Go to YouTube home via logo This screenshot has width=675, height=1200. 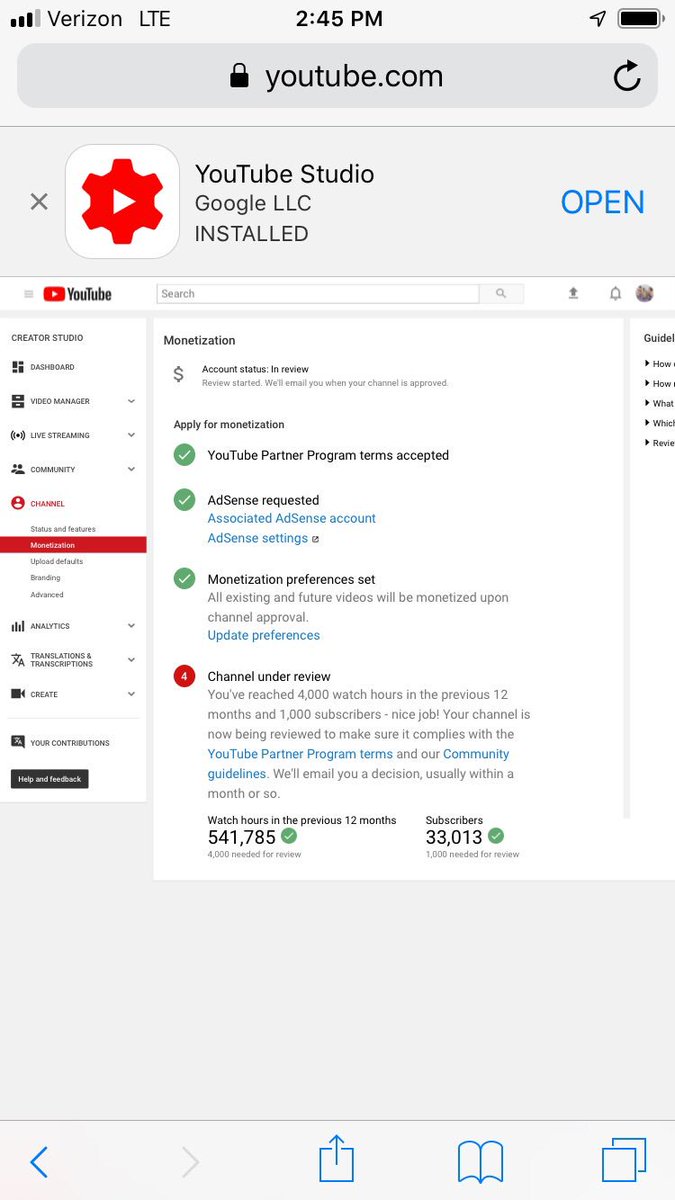(x=77, y=294)
